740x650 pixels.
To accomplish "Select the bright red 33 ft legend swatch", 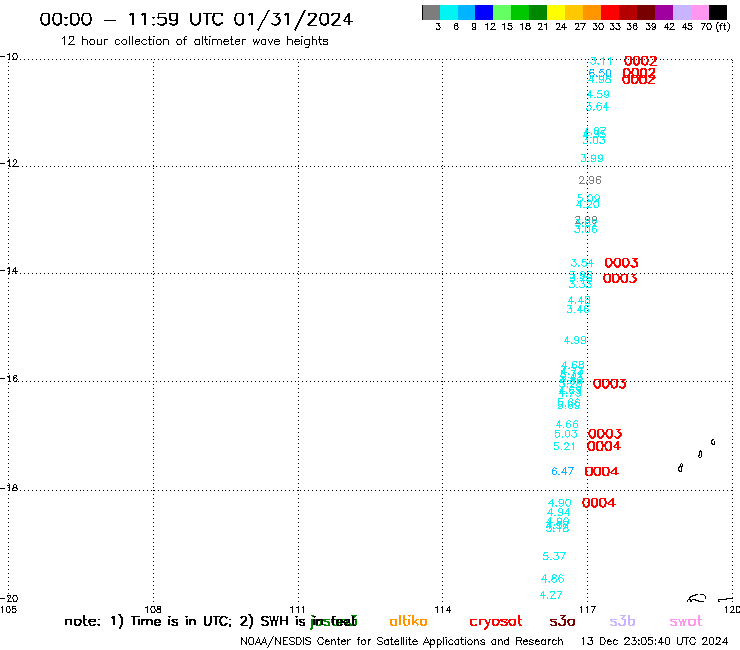I will pyautogui.click(x=610, y=12).
